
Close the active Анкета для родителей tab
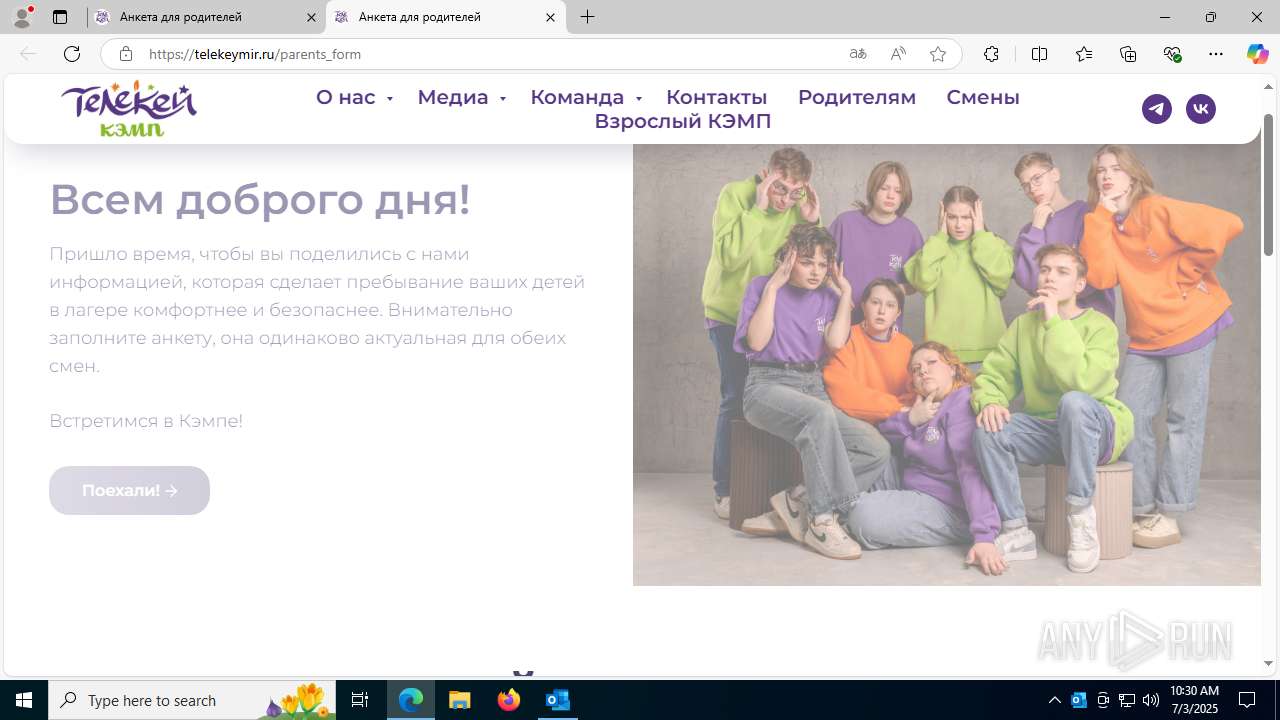coord(550,17)
